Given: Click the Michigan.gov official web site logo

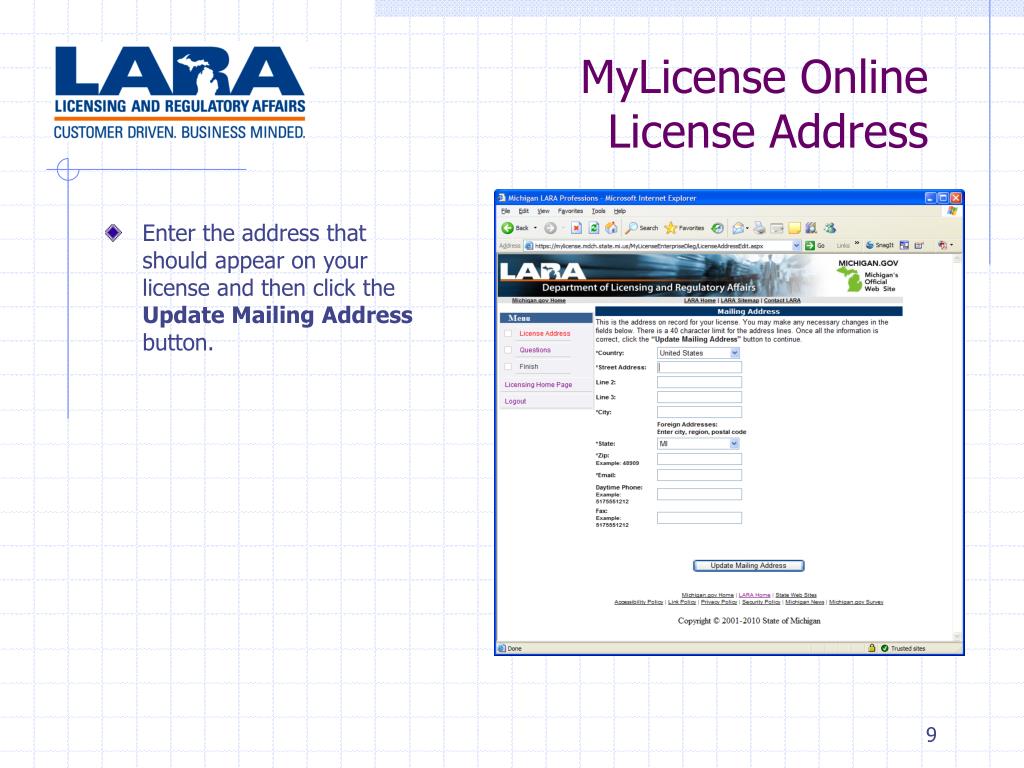Looking at the screenshot, I should 867,276.
